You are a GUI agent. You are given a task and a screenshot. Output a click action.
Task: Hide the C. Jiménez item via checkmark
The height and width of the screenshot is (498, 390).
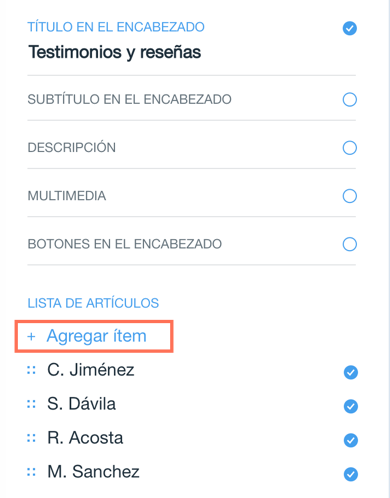pyautogui.click(x=351, y=372)
